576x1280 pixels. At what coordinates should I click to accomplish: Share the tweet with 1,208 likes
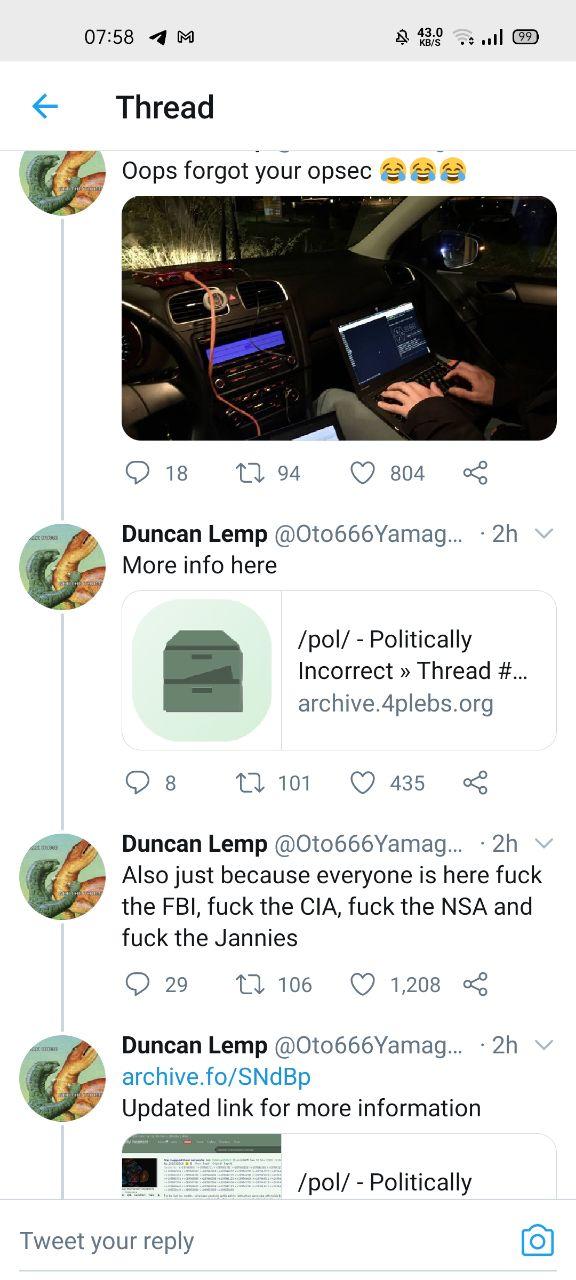pyautogui.click(x=475, y=984)
